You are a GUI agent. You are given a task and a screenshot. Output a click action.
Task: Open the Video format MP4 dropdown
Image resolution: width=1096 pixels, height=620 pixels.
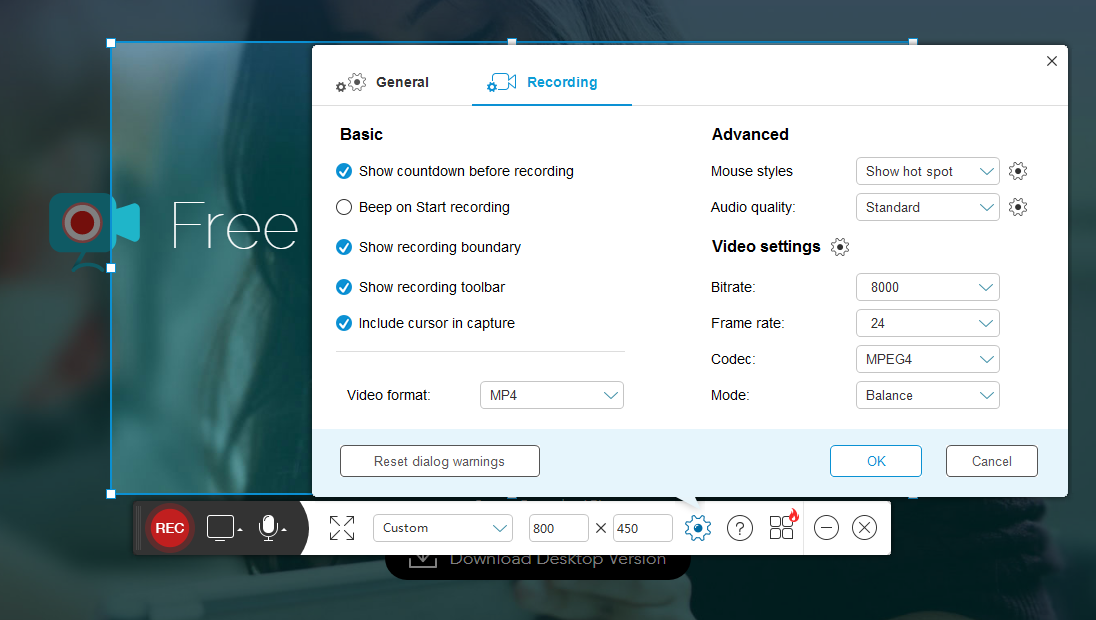point(551,395)
